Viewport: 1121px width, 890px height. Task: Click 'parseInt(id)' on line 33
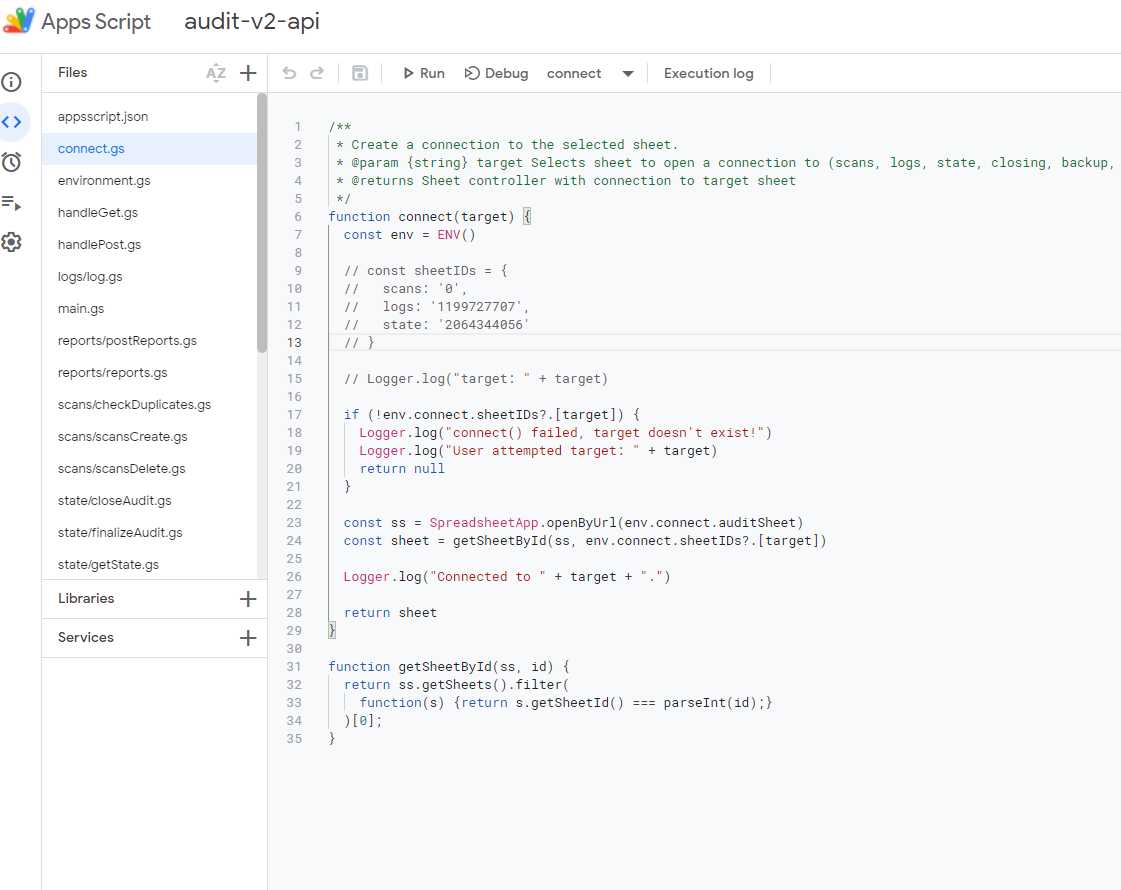710,703
